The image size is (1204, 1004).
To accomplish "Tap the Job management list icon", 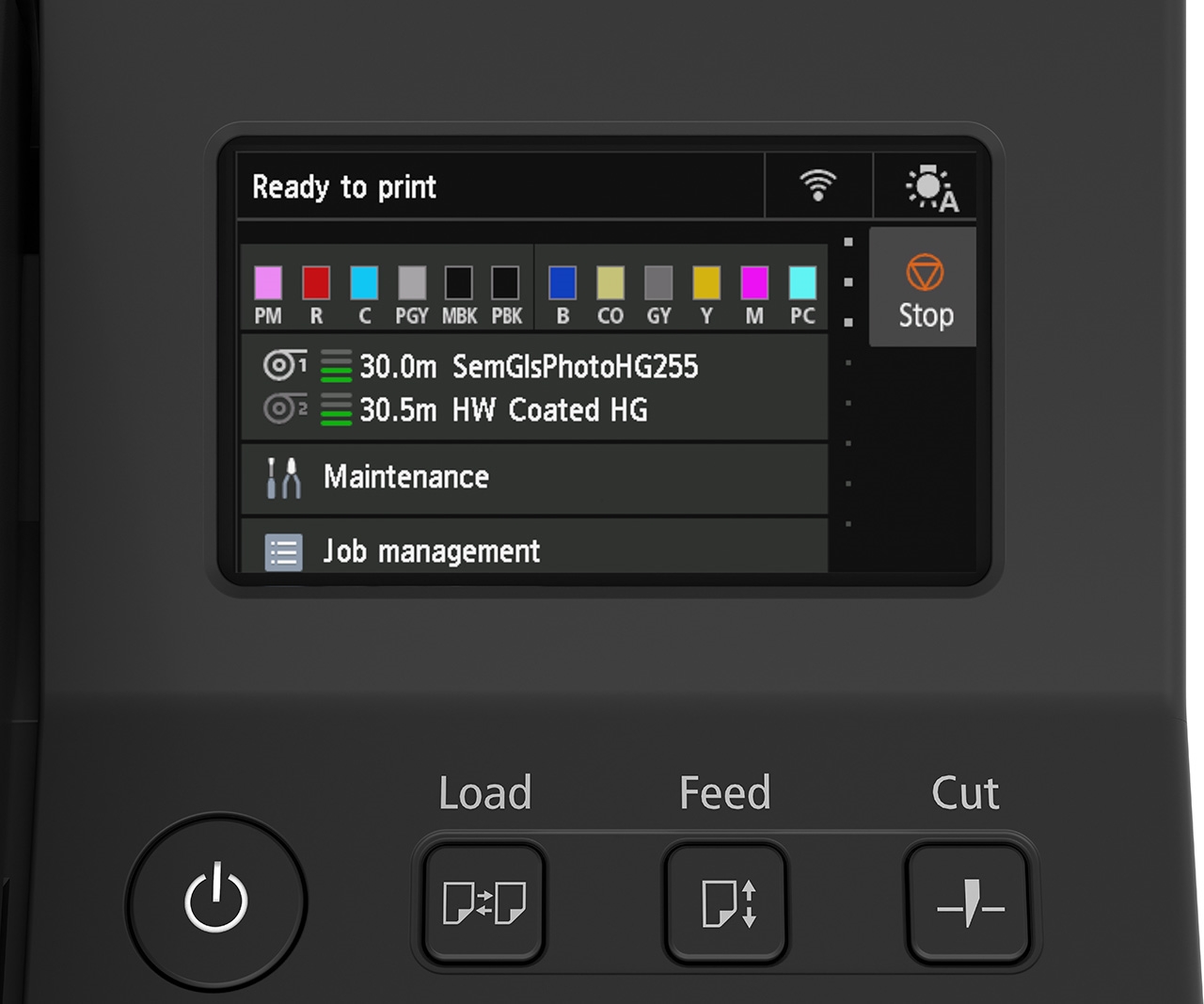I will pos(283,552).
